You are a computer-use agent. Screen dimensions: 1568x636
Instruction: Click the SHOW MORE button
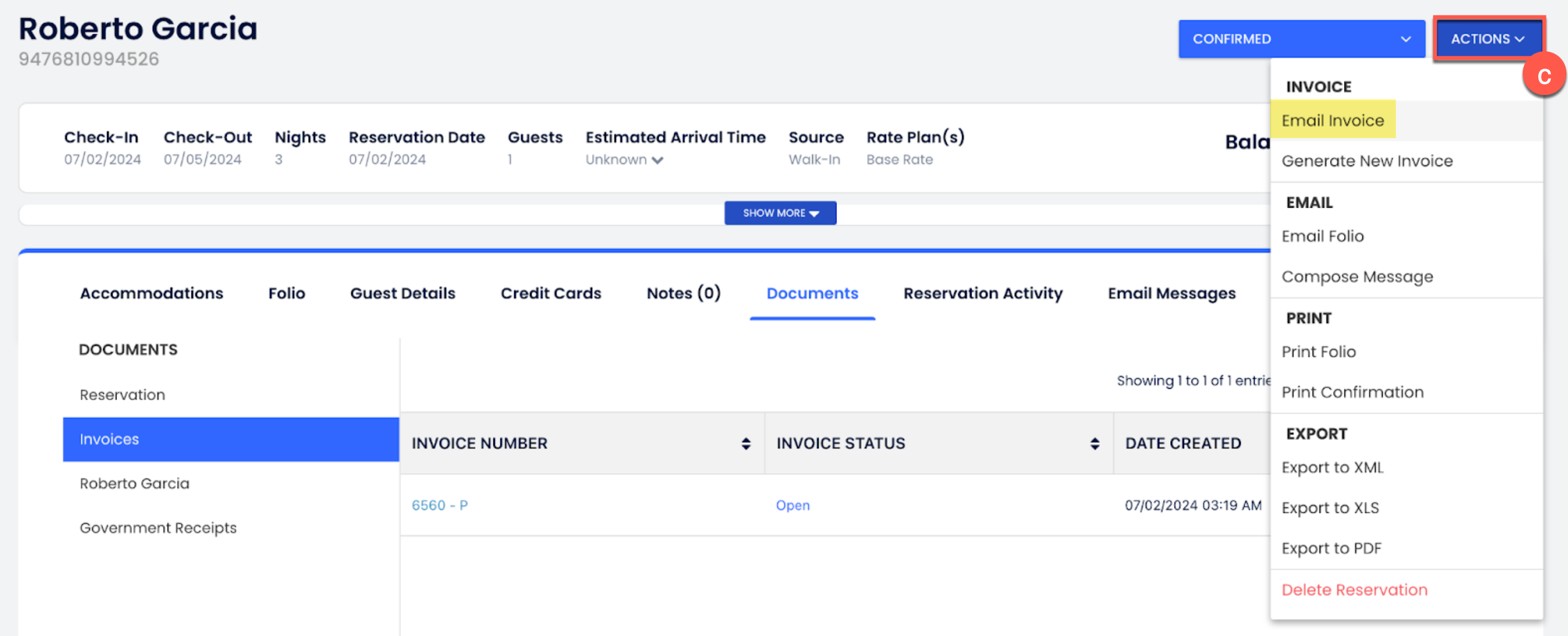[x=780, y=213]
